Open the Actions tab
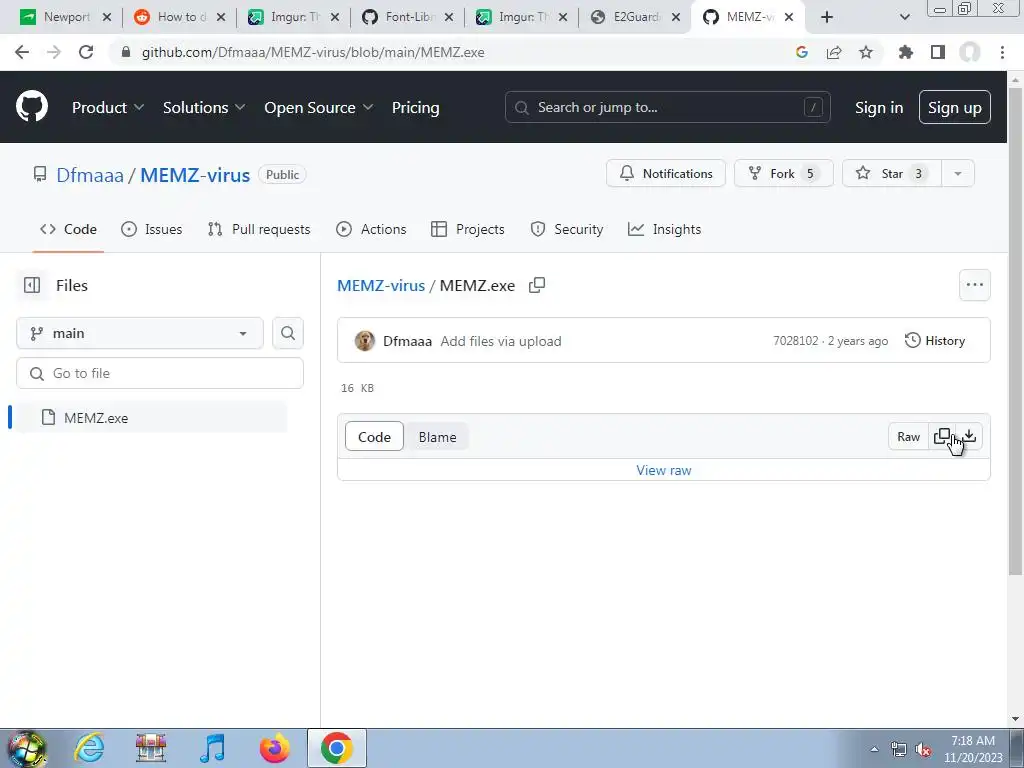This screenshot has height=768, width=1024. click(371, 229)
